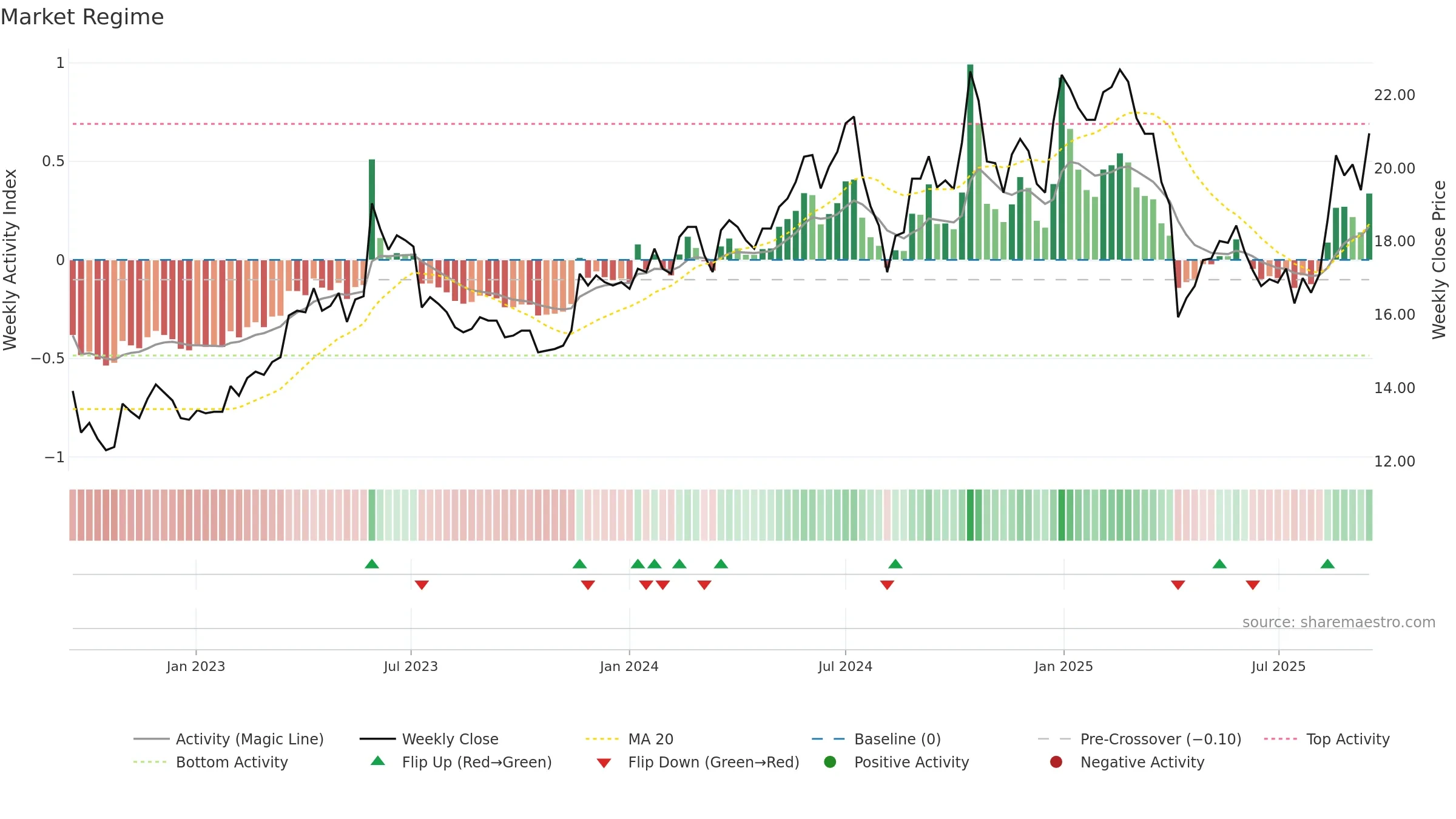Image resolution: width=1456 pixels, height=819 pixels.
Task: Click the Jan 2025 axis label
Action: [1063, 666]
